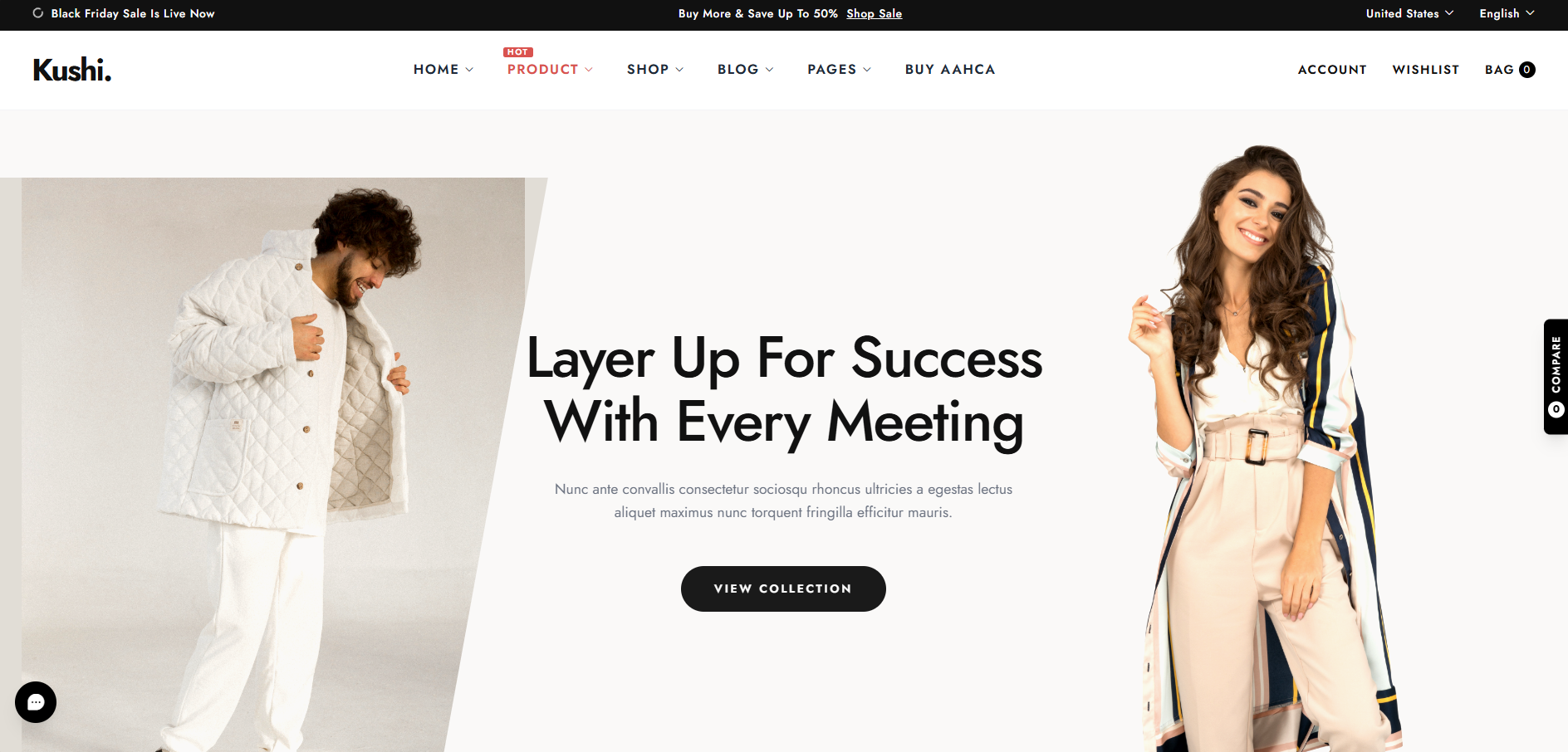Expand the Home menu chevron

tap(469, 70)
